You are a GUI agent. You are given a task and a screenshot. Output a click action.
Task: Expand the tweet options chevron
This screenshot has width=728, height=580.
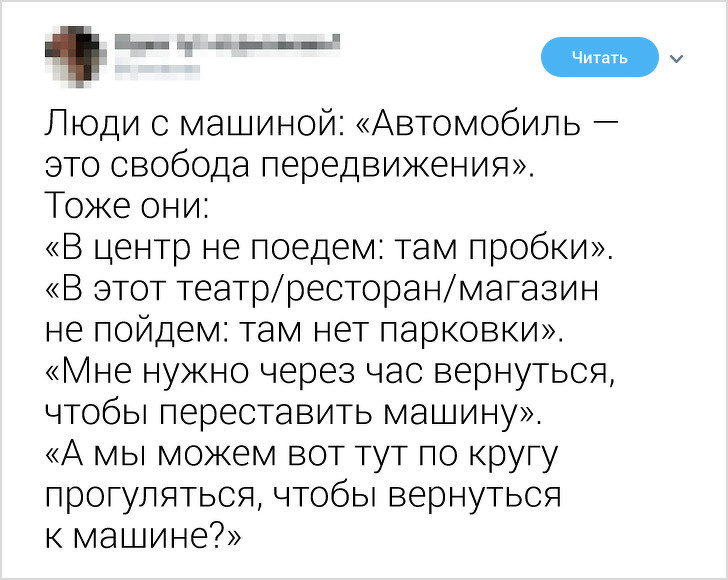(678, 58)
